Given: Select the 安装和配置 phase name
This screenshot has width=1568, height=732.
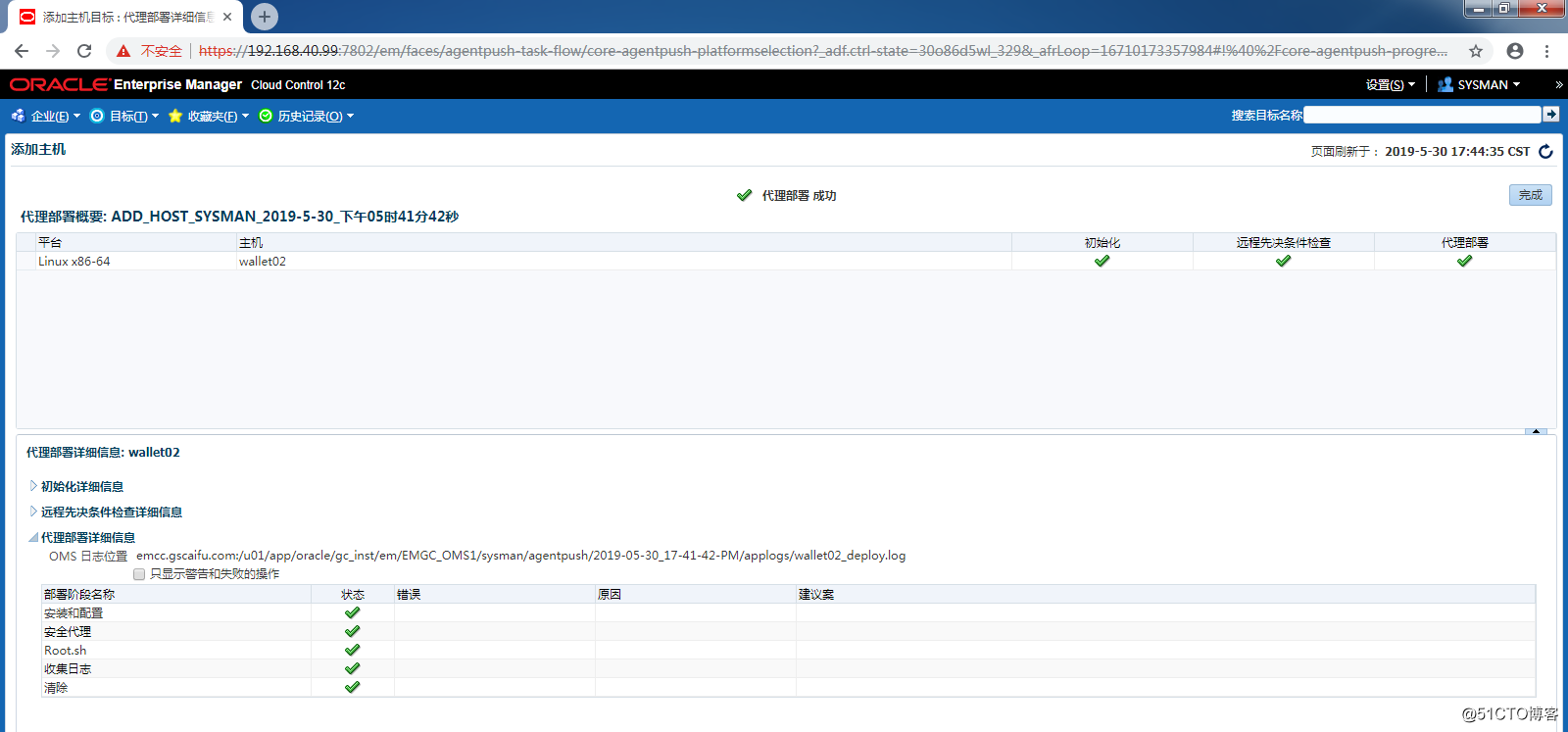Looking at the screenshot, I should click(x=73, y=612).
